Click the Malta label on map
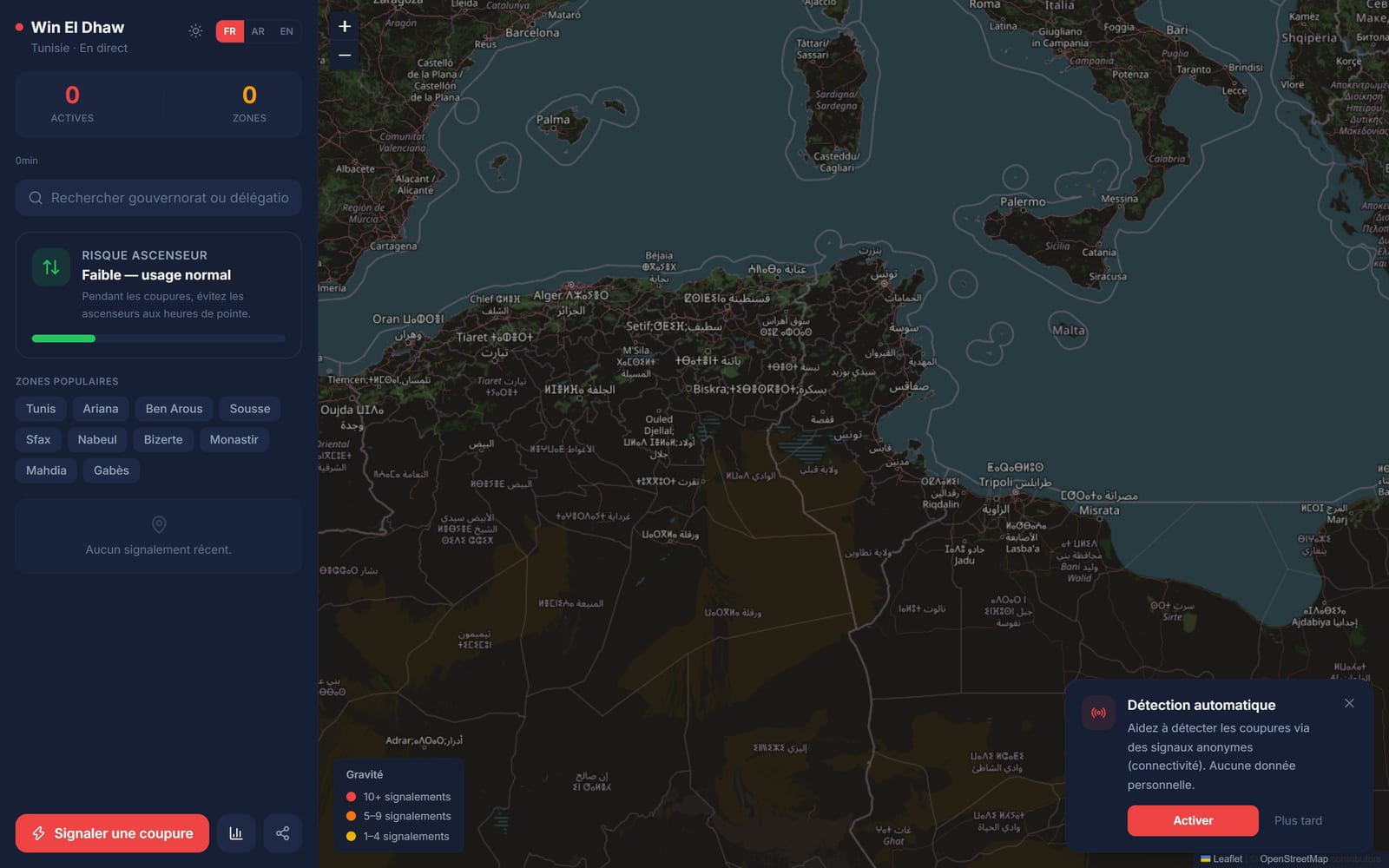 pos(1068,330)
